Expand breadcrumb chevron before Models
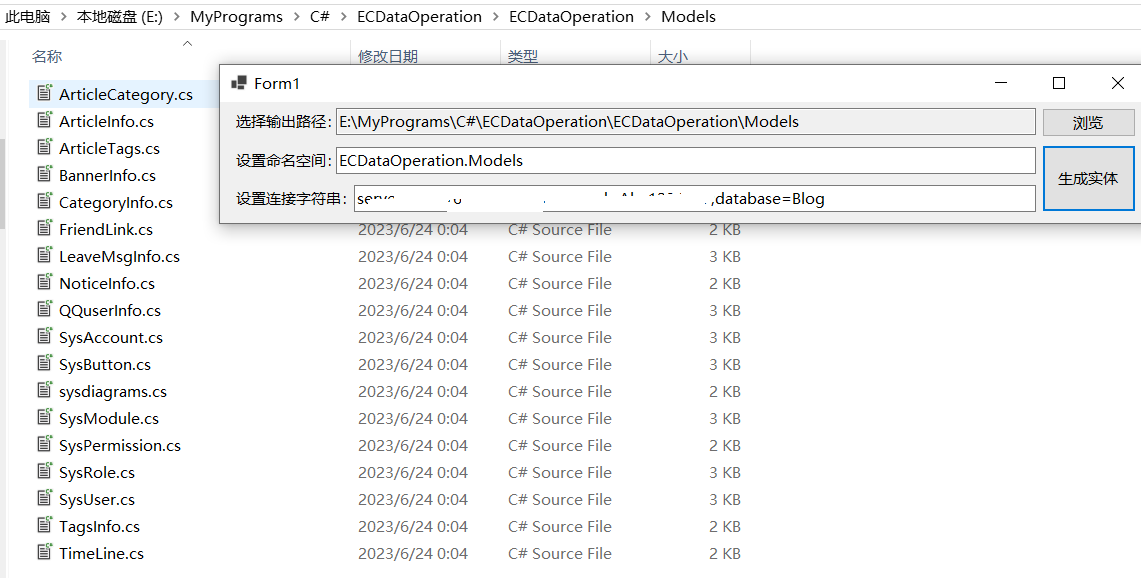The image size is (1141, 579). coord(648,16)
